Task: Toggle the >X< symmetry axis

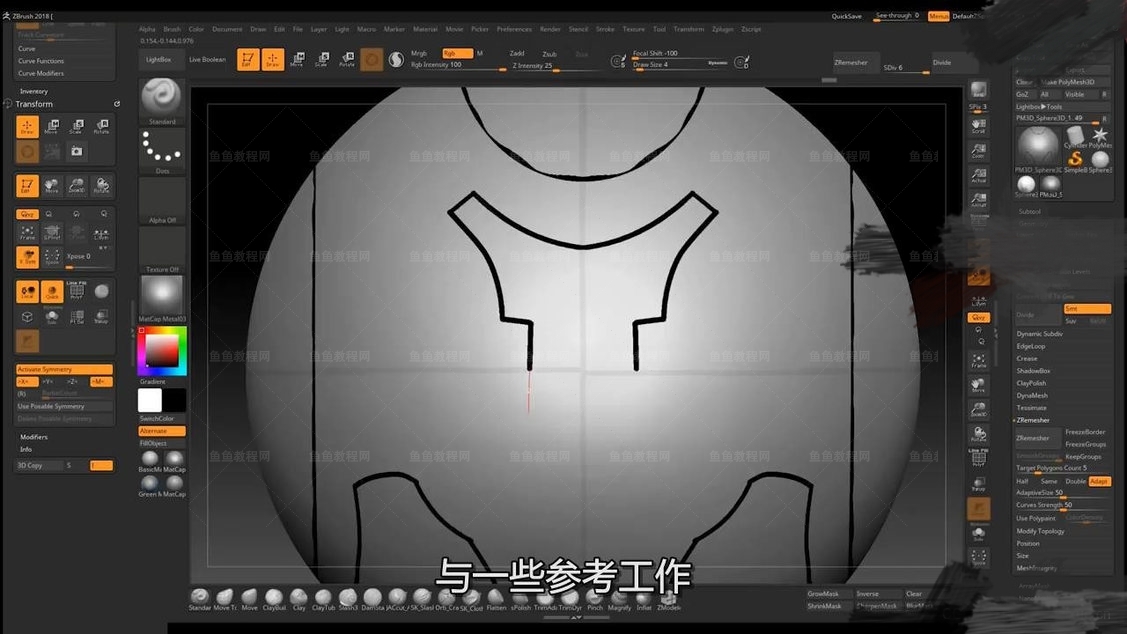Action: point(27,382)
